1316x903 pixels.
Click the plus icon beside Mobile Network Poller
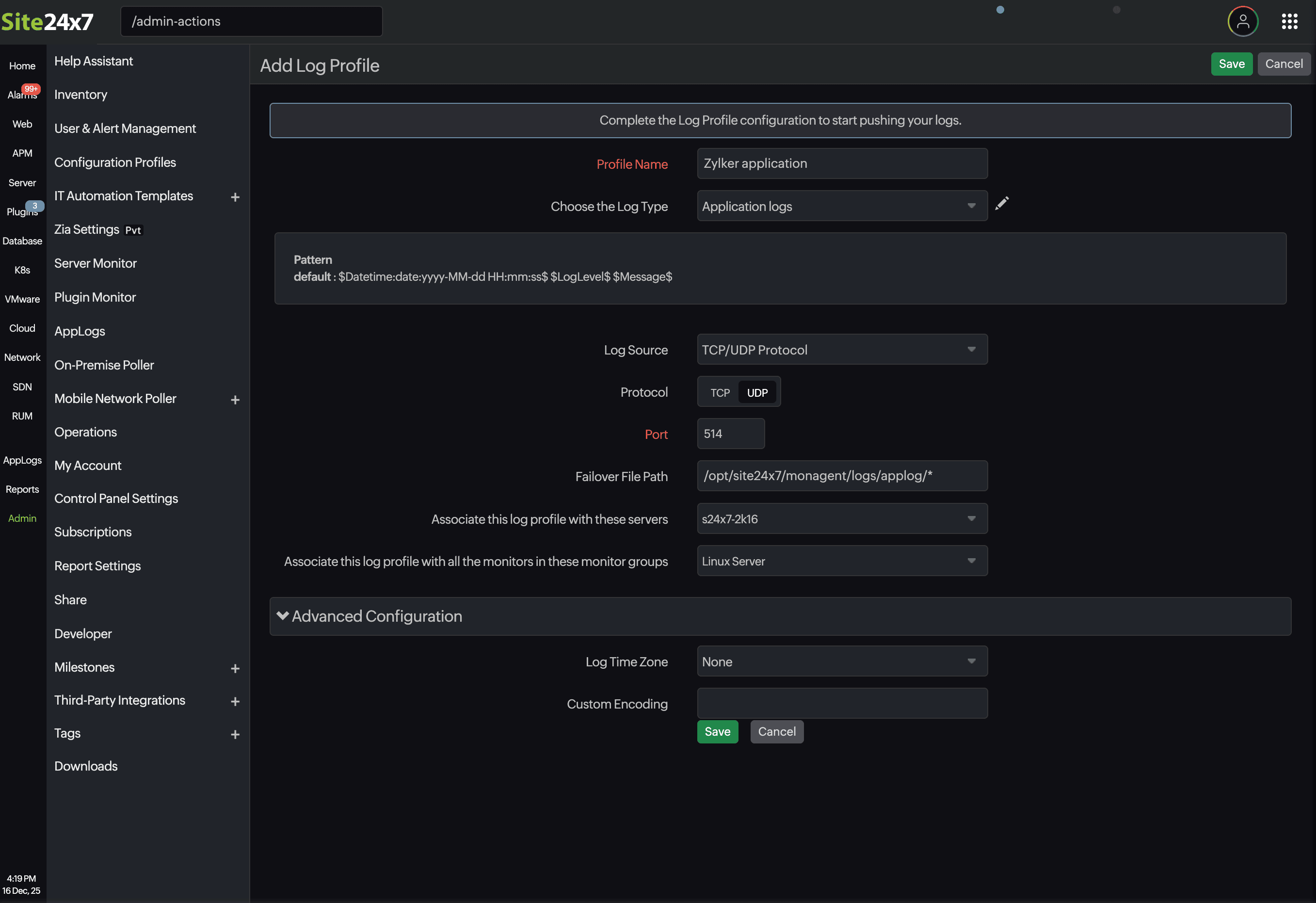[235, 400]
